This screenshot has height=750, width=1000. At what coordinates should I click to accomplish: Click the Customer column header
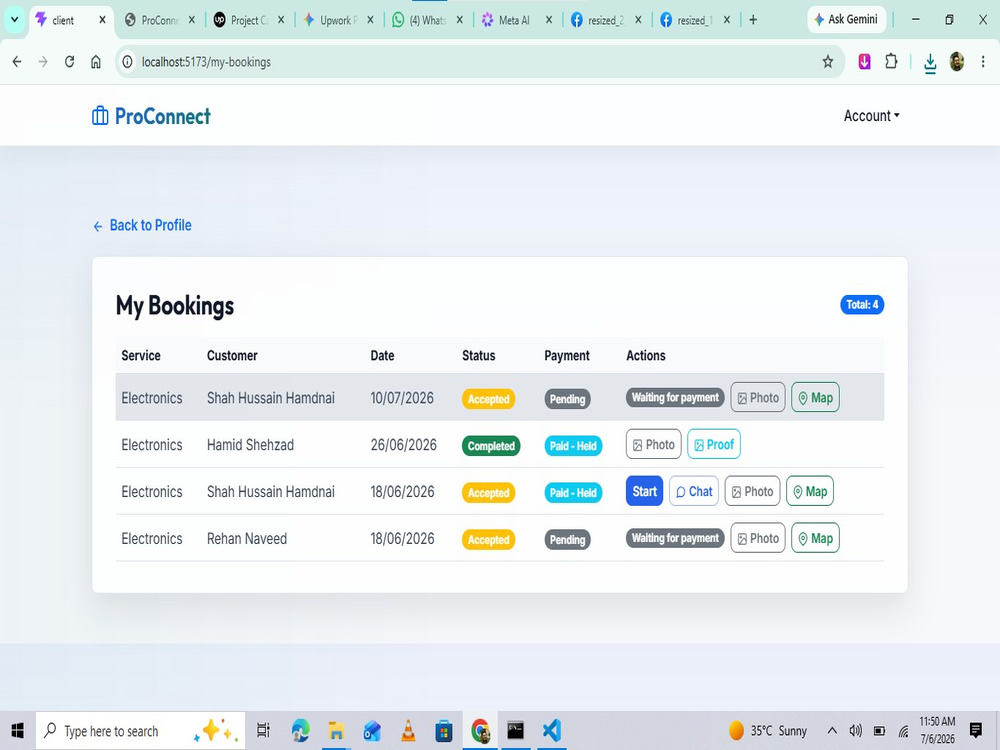(232, 355)
